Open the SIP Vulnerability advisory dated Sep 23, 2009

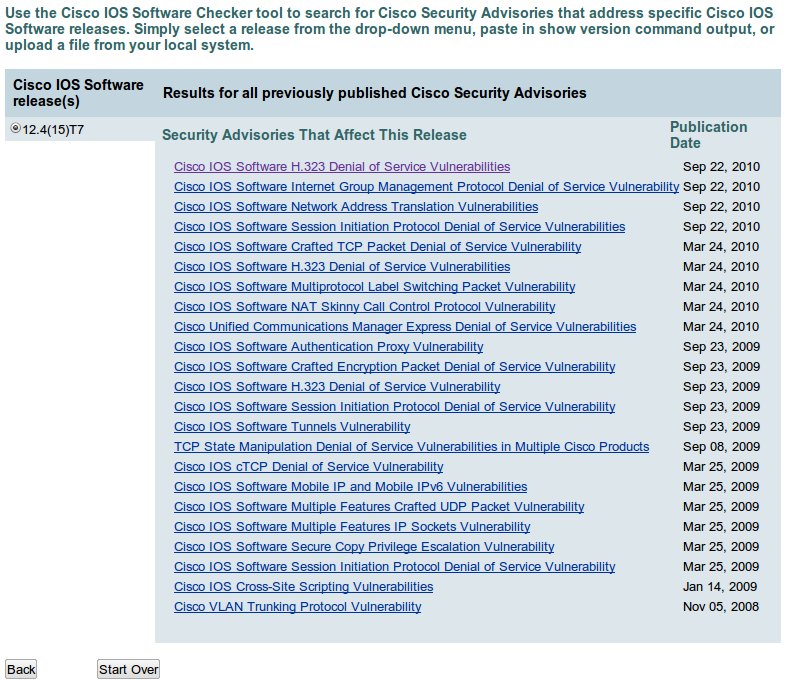[x=395, y=407]
